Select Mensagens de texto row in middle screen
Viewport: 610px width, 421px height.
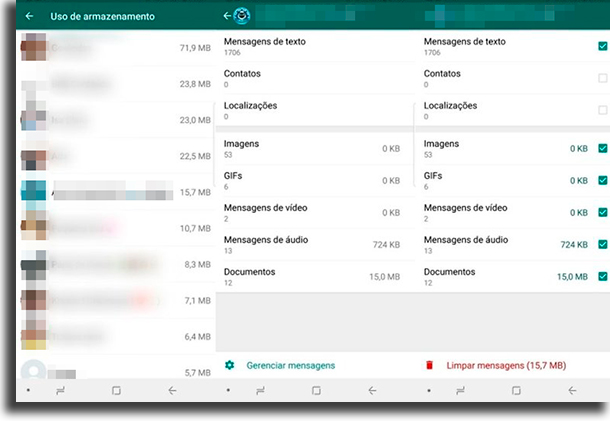(x=315, y=46)
